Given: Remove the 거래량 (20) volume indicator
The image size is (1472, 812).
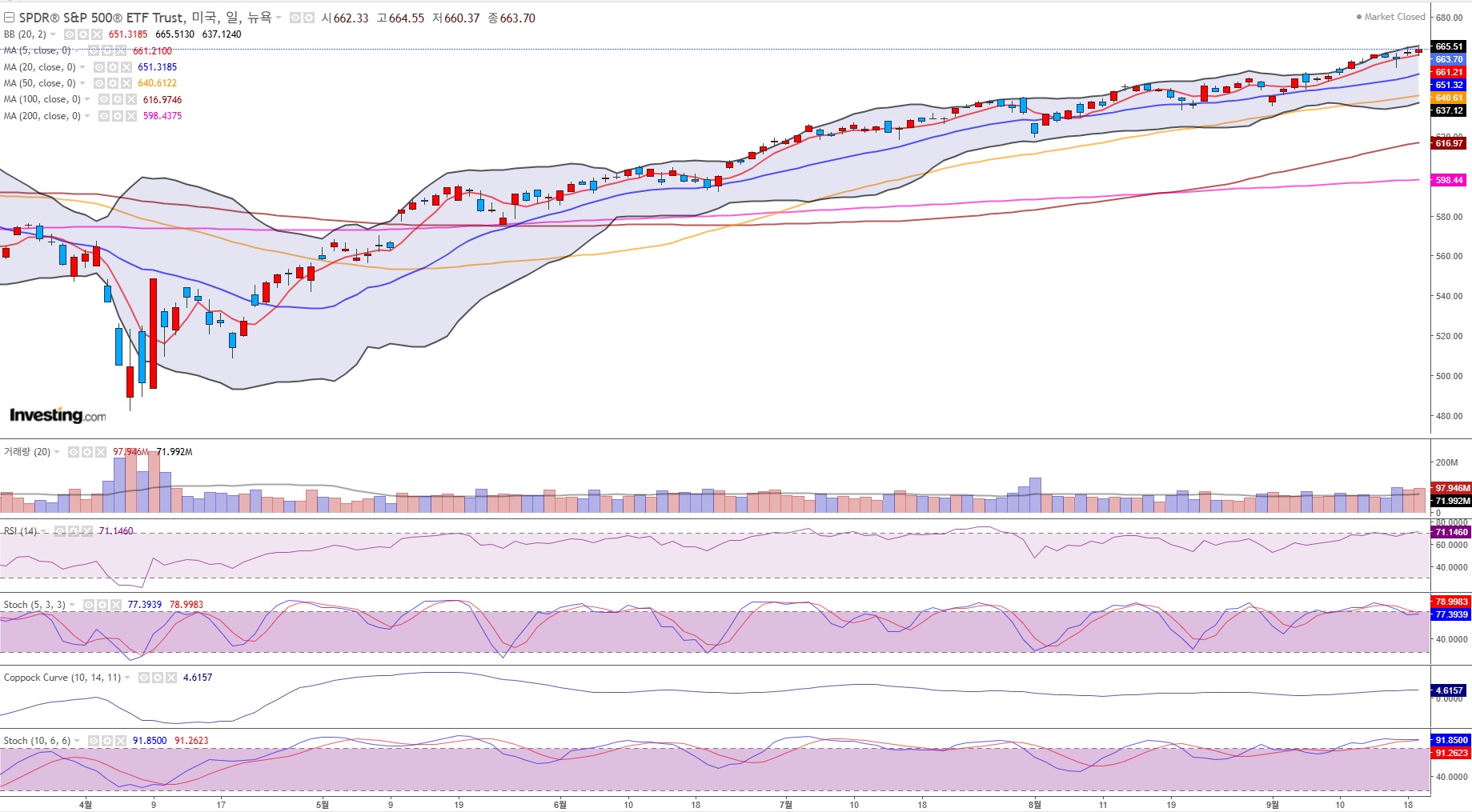Looking at the screenshot, I should (100, 452).
